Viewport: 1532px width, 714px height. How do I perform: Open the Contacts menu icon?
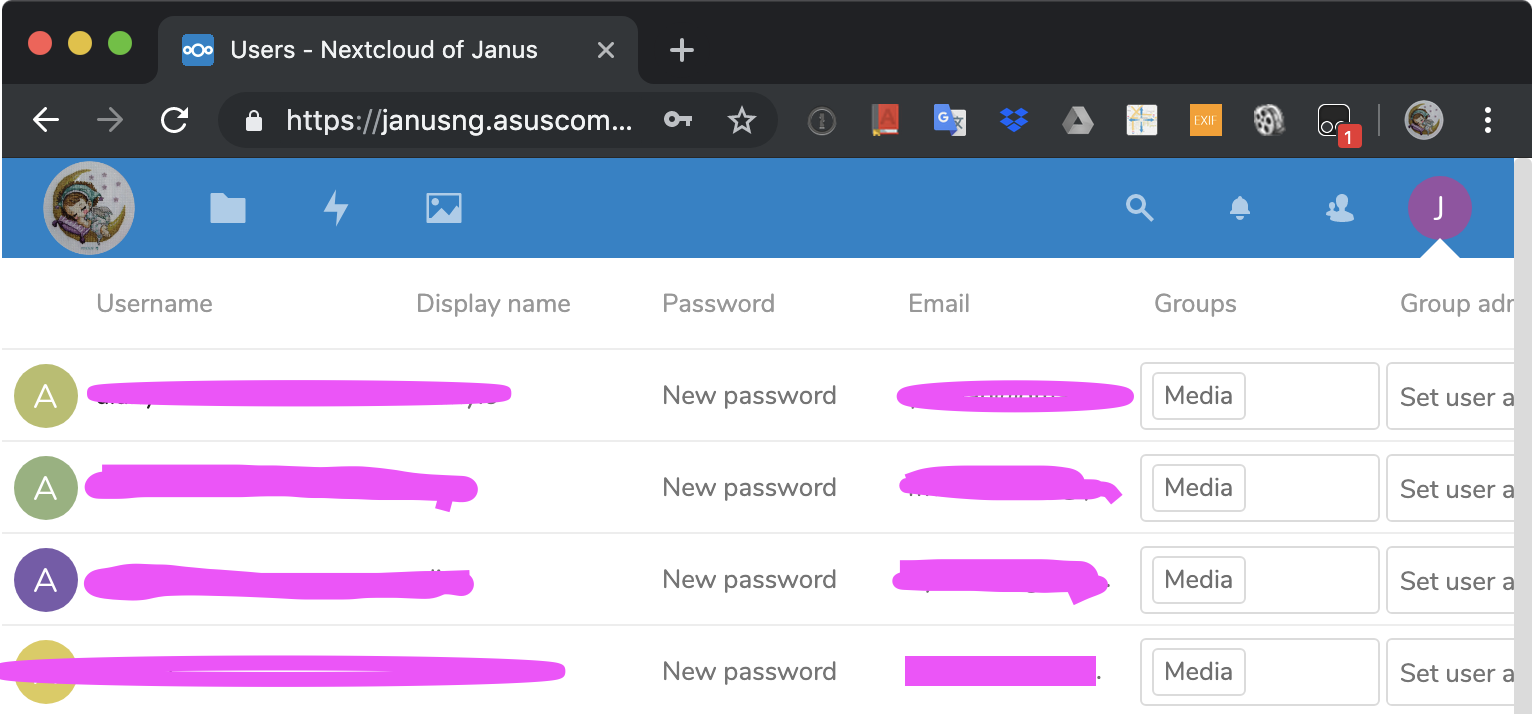pyautogui.click(x=1339, y=208)
